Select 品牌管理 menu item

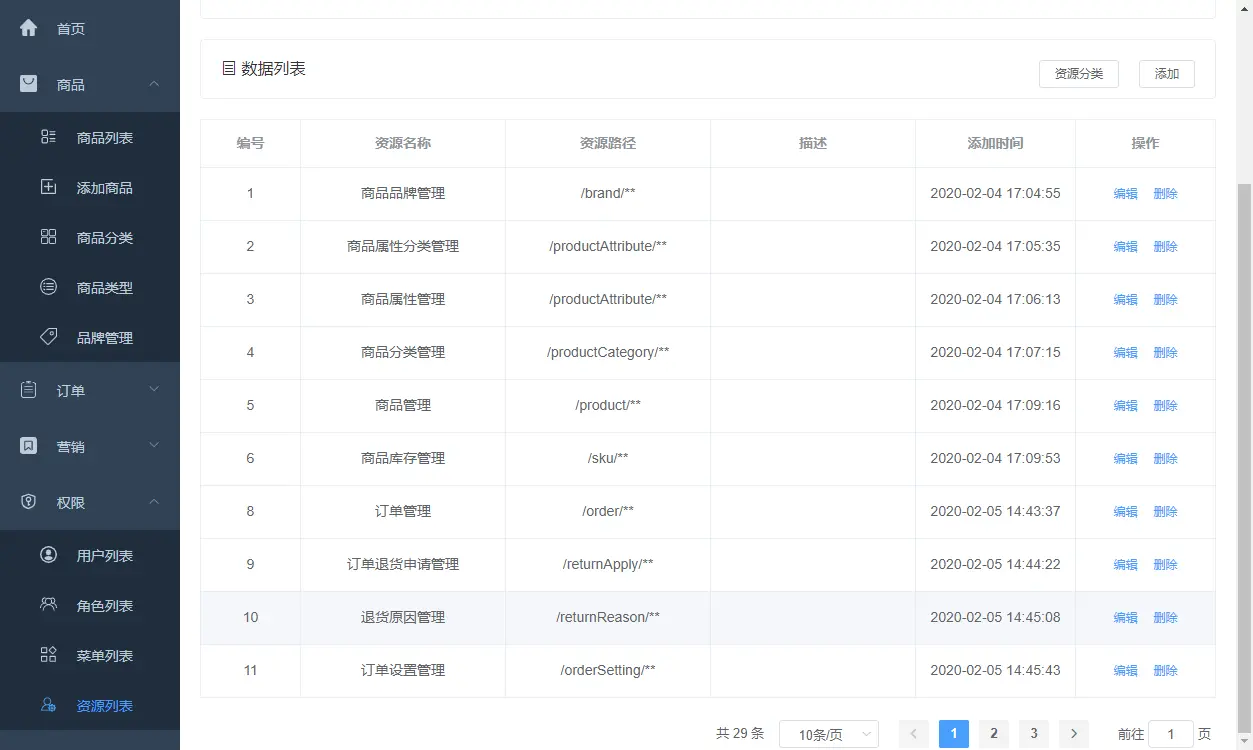[x=90, y=337]
